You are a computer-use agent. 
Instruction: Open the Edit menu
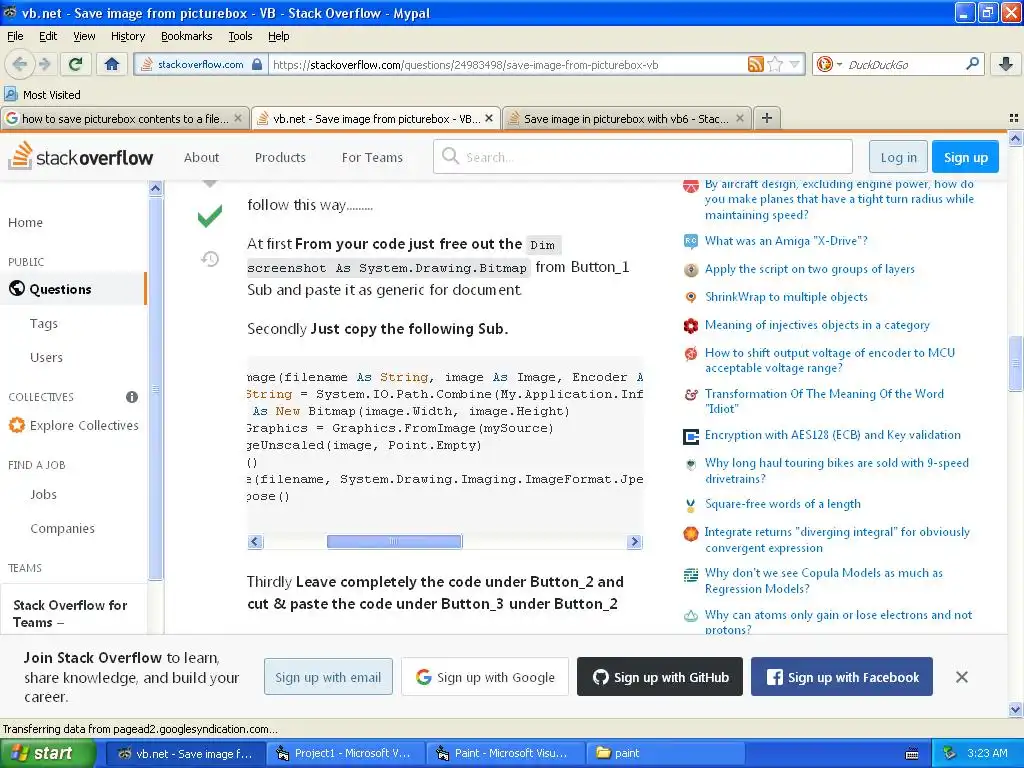point(48,36)
